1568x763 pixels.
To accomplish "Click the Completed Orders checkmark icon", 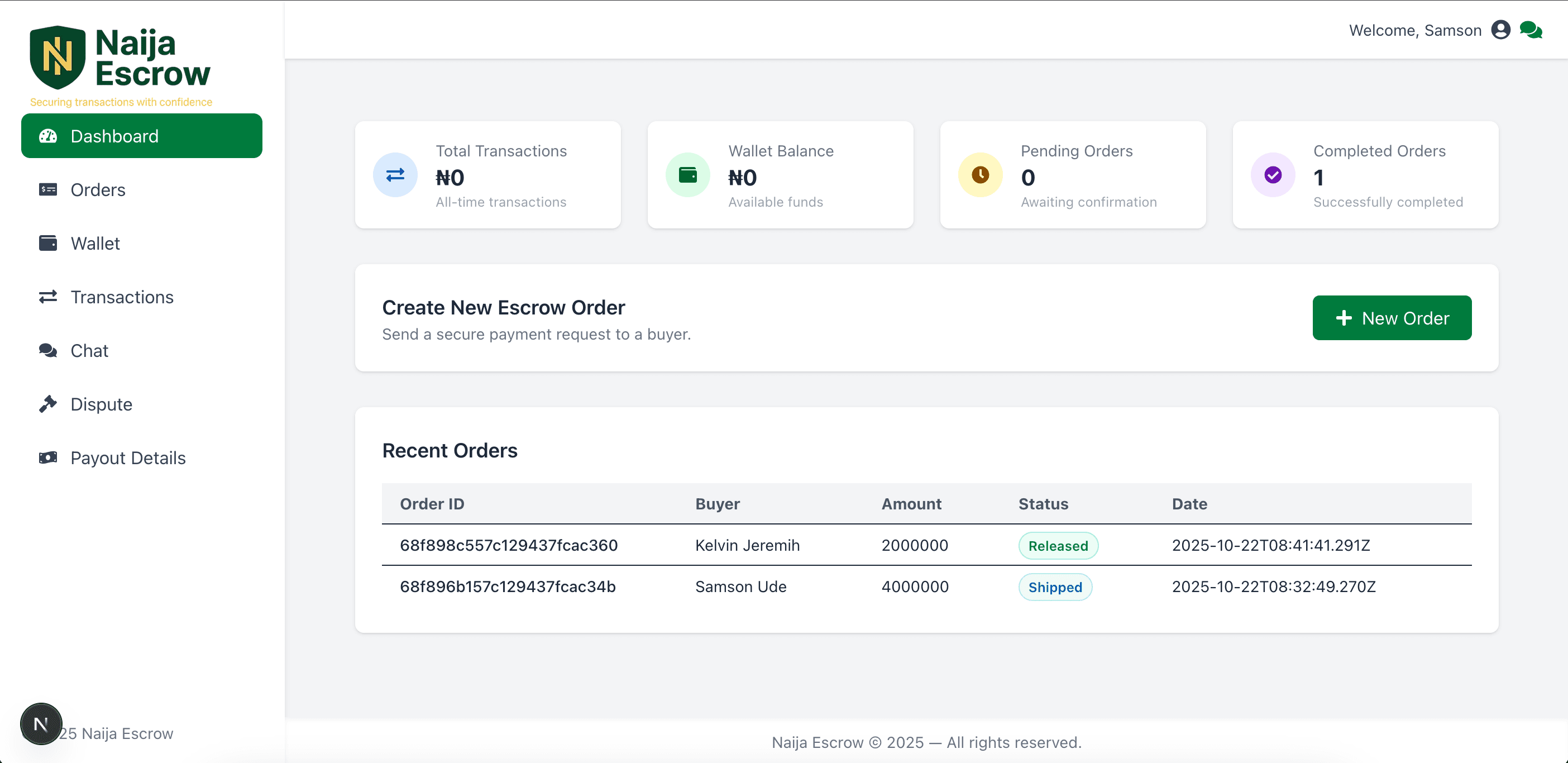I will (x=1273, y=175).
